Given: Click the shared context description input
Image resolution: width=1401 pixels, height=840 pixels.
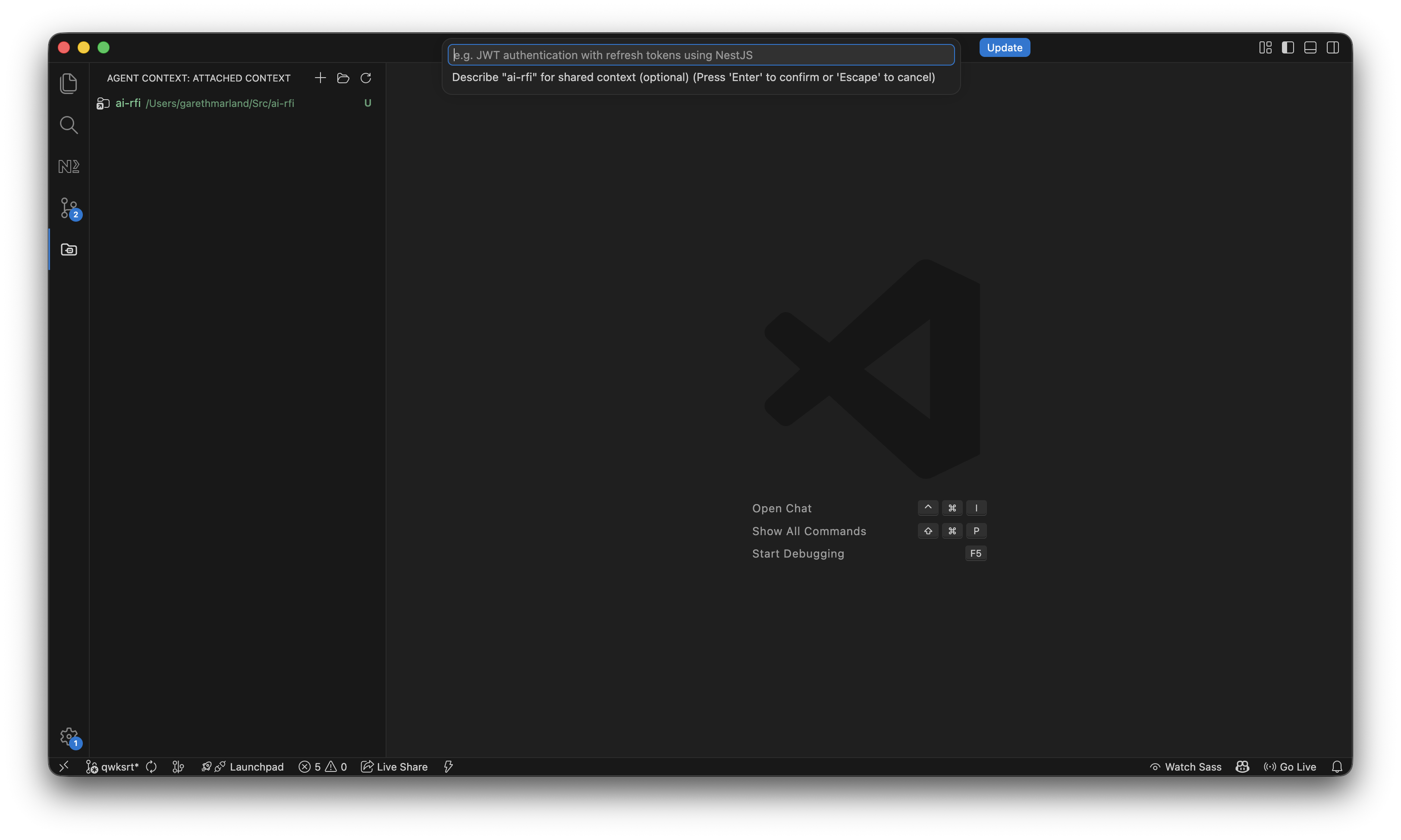Looking at the screenshot, I should point(701,55).
